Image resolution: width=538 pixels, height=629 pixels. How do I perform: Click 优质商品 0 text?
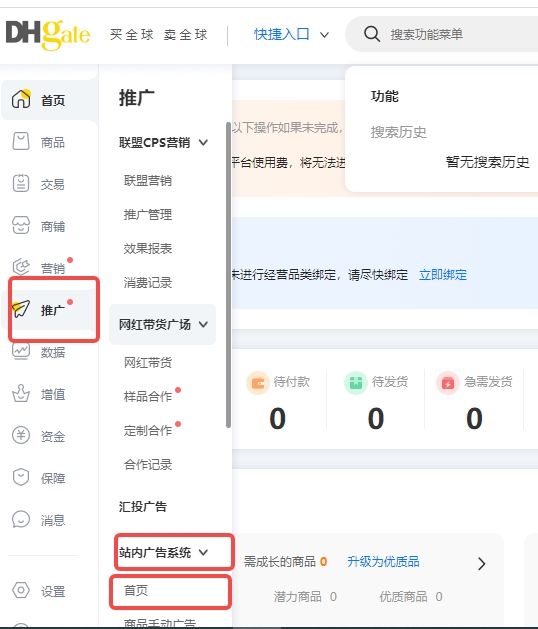pos(411,597)
